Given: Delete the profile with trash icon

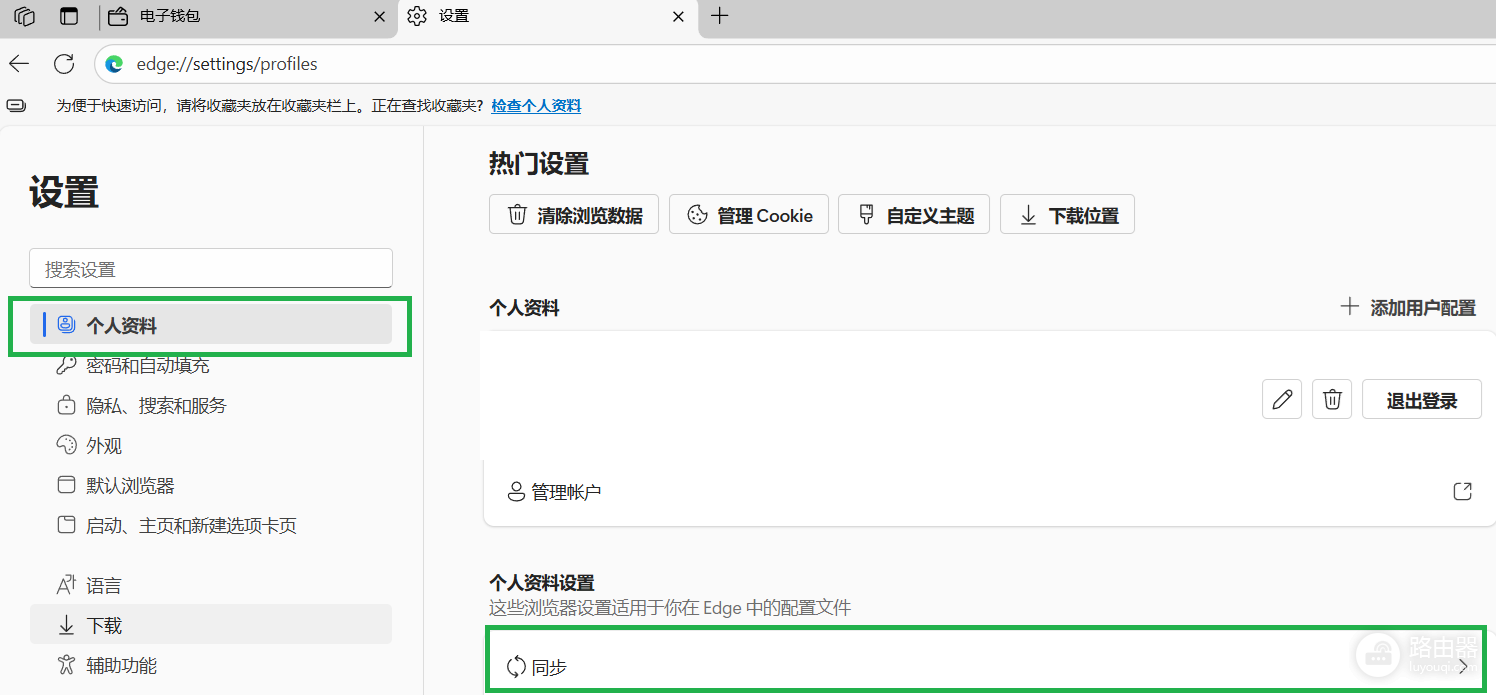Looking at the screenshot, I should [1332, 400].
